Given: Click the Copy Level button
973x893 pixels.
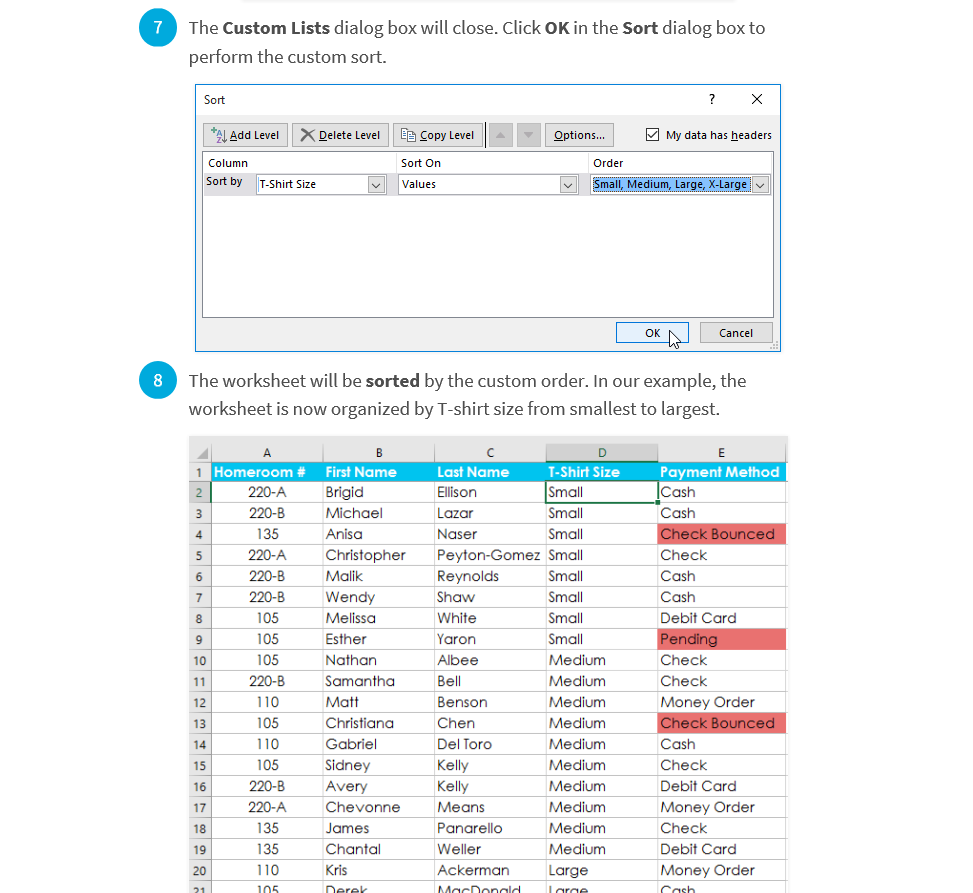Looking at the screenshot, I should click(437, 135).
